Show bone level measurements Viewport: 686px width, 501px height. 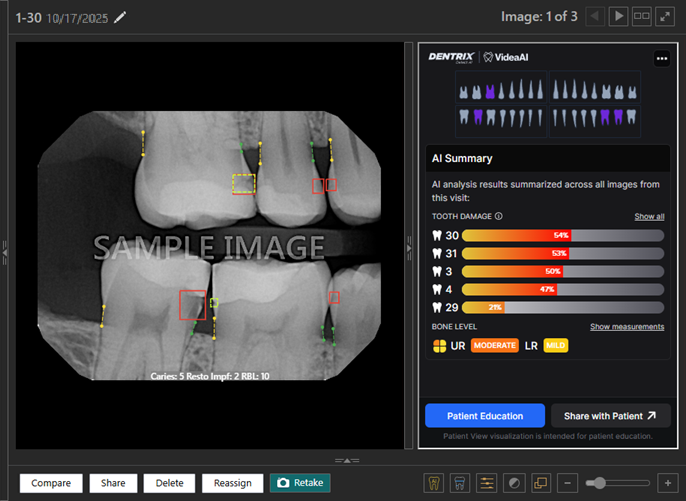626,326
